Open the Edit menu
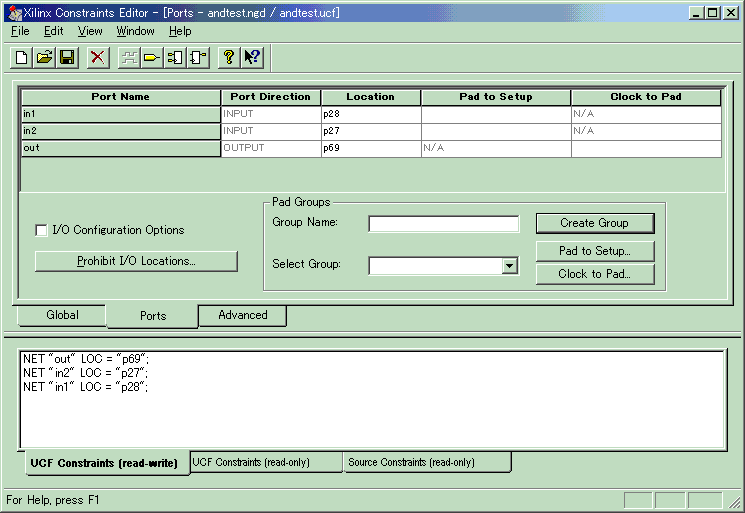 pos(53,31)
